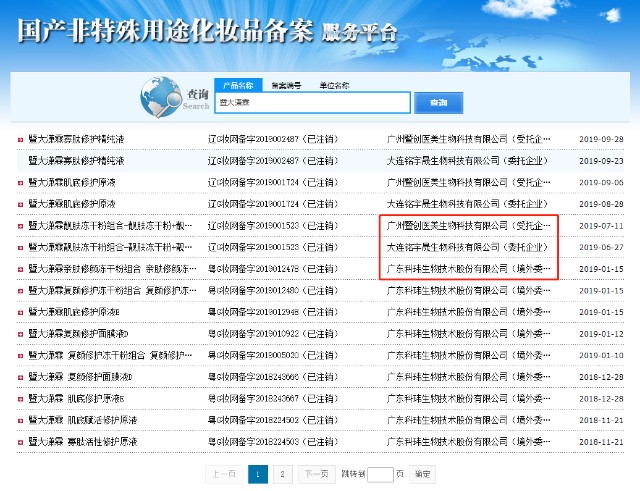Switch to the 备案编号 search tab

(286, 85)
